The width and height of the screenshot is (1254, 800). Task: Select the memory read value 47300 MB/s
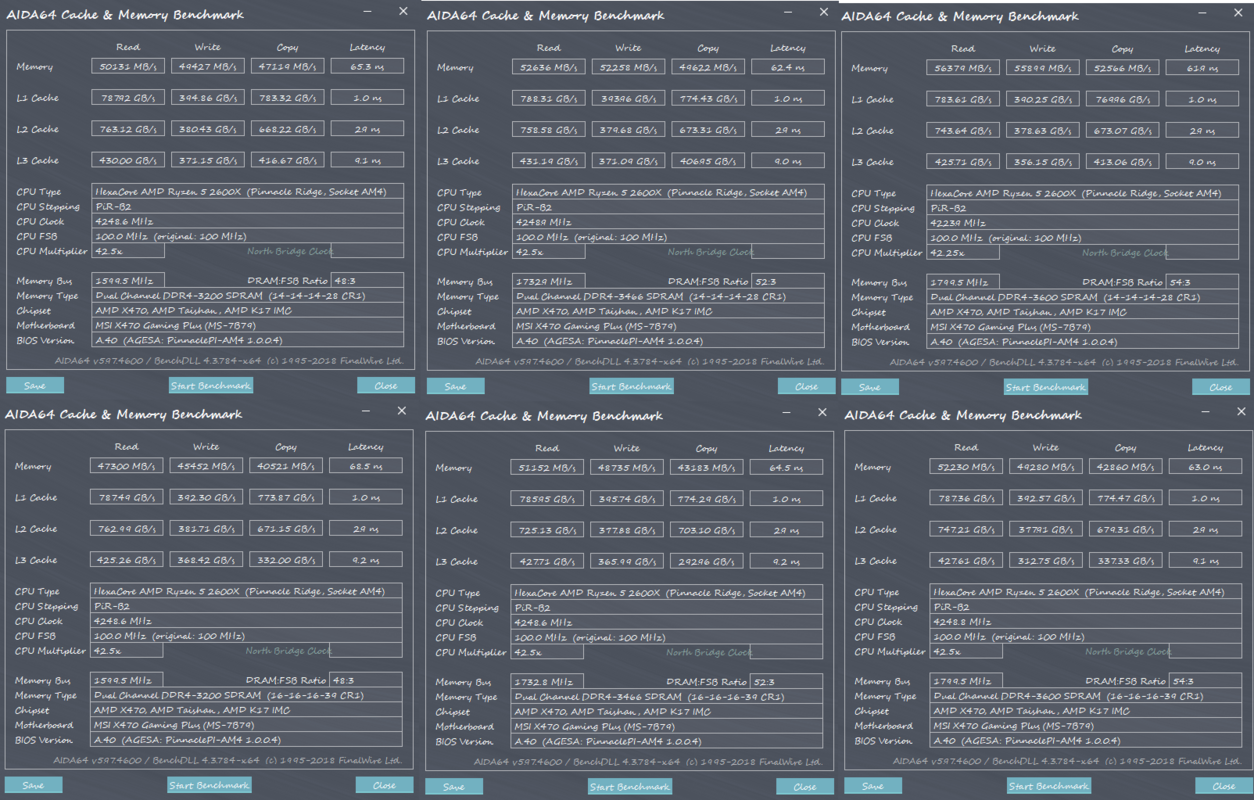(x=126, y=466)
